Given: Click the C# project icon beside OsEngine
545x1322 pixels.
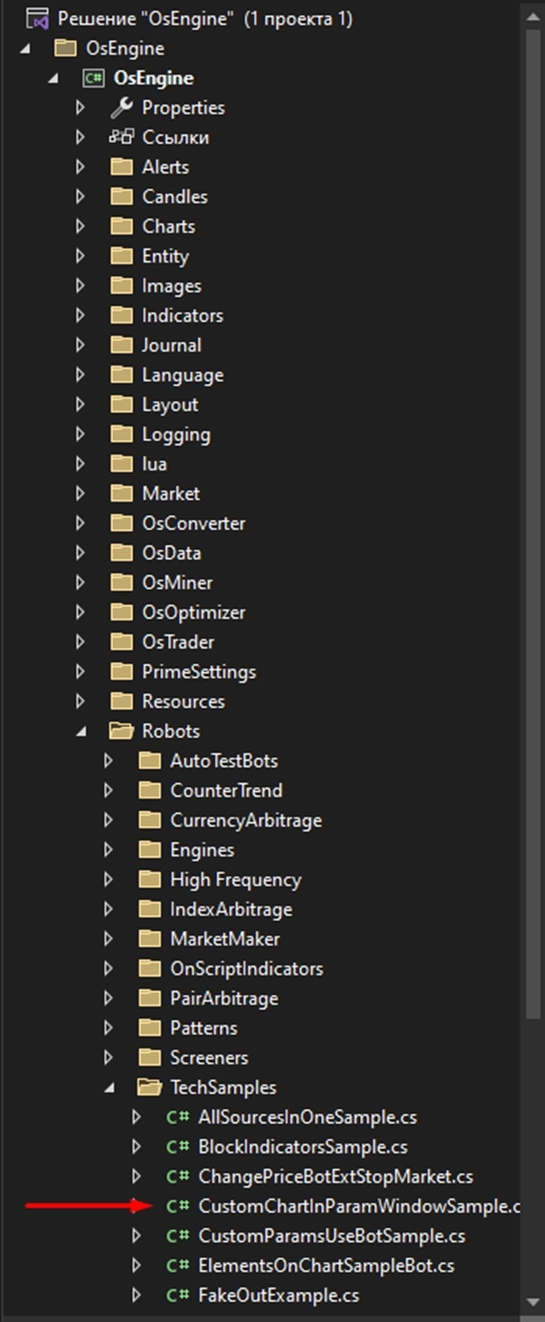Looking at the screenshot, I should (95, 78).
